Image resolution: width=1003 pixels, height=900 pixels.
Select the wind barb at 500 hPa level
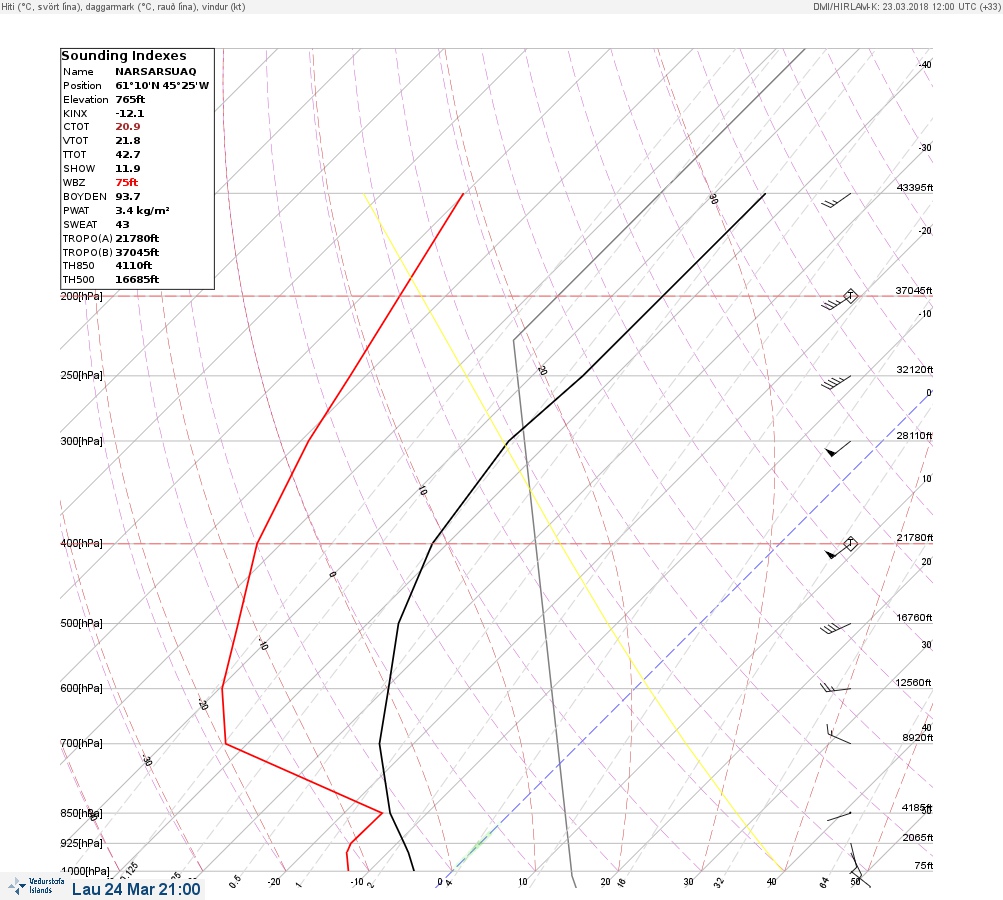click(835, 628)
